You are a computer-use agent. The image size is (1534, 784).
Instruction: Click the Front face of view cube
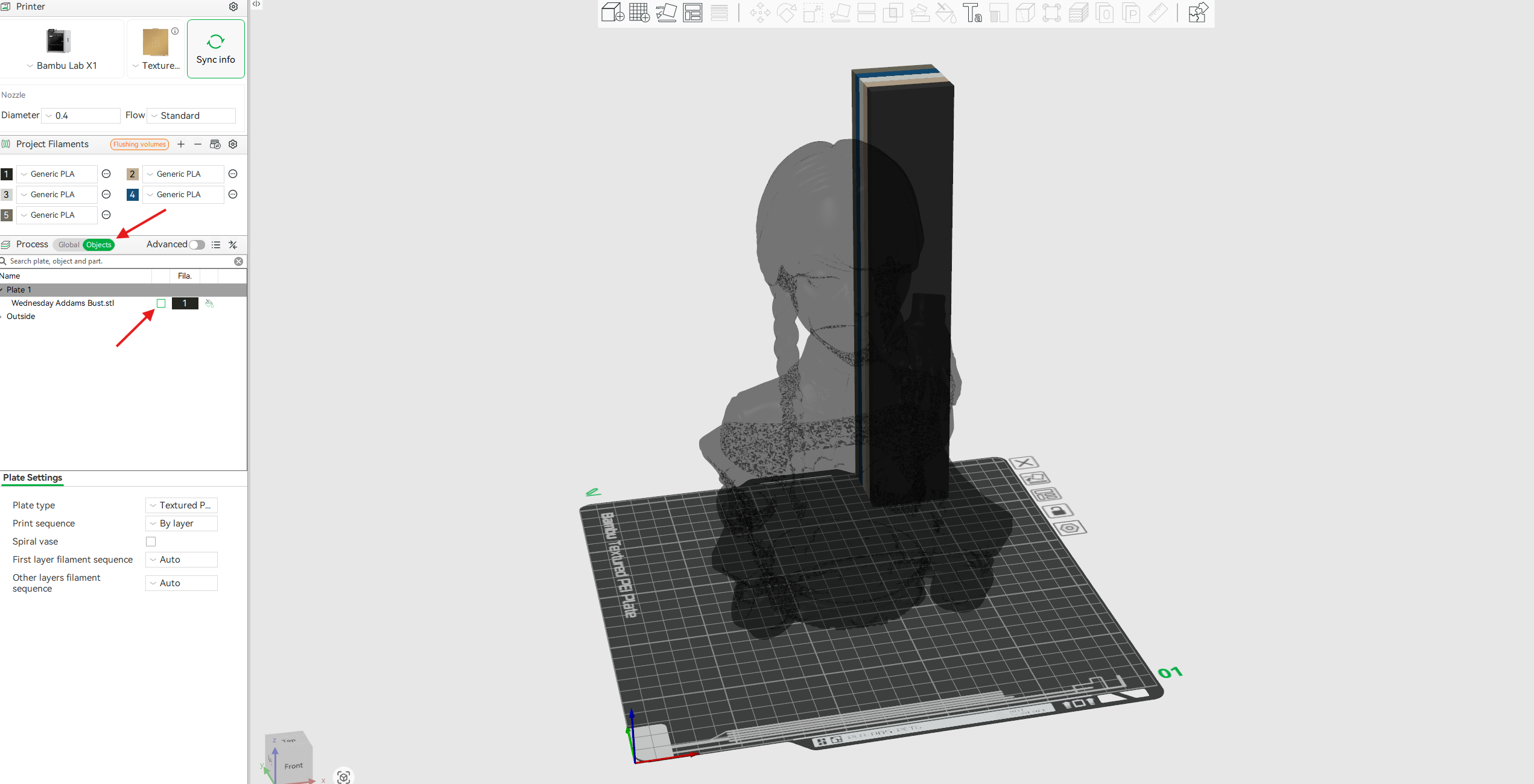click(x=294, y=766)
